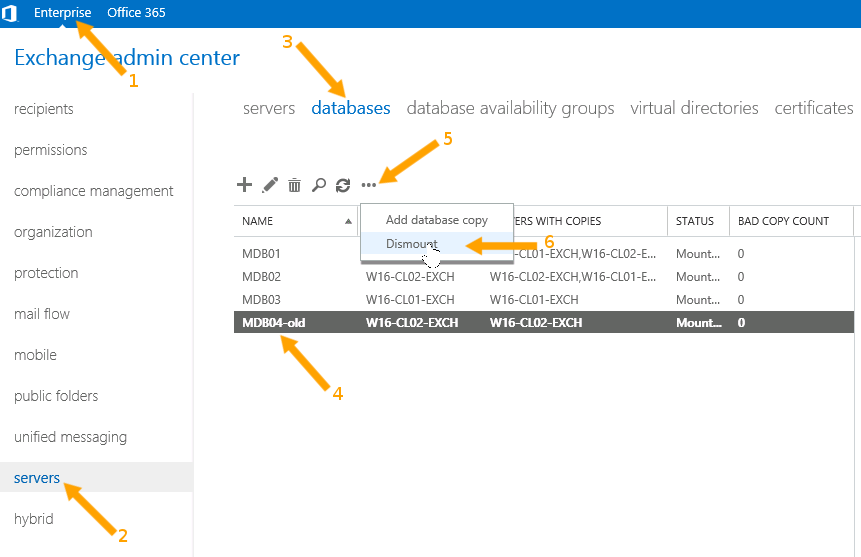
Task: Edit selected database with pencil icon
Action: pyautogui.click(x=270, y=185)
